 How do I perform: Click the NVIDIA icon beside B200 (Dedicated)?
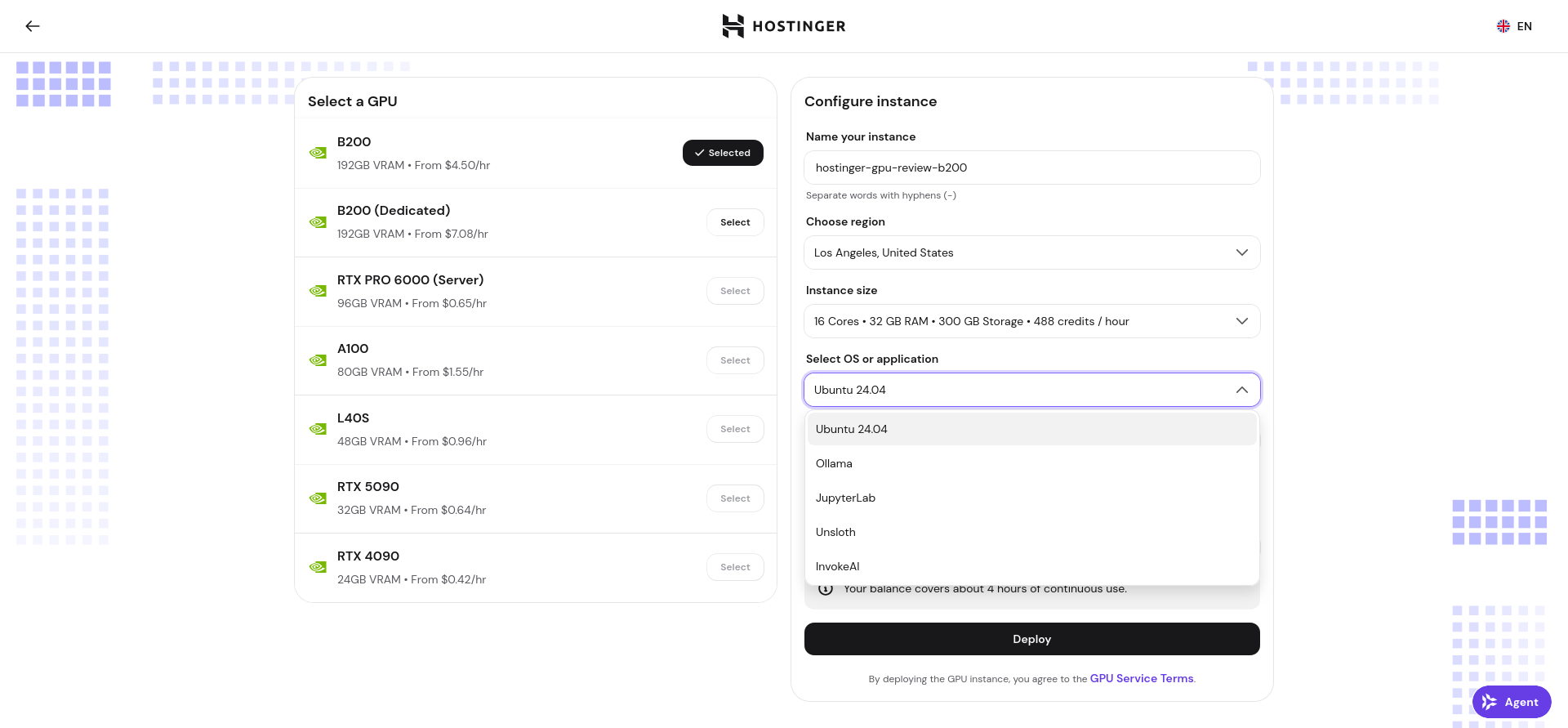pyautogui.click(x=318, y=222)
